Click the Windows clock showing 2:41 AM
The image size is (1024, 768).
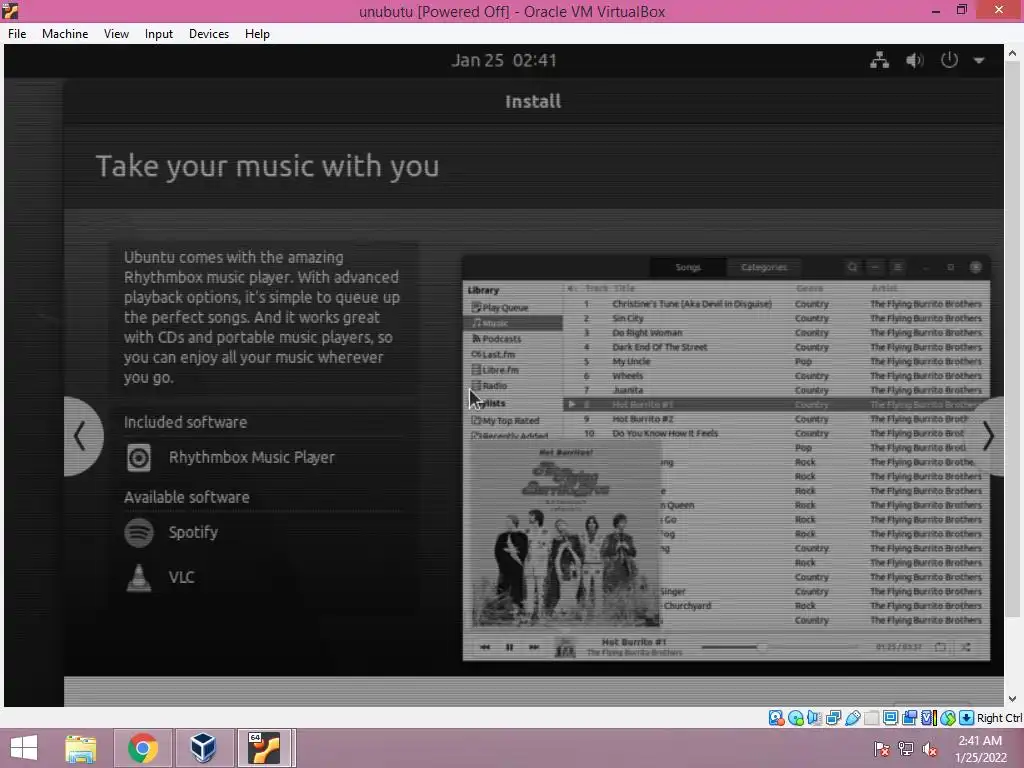(980, 749)
